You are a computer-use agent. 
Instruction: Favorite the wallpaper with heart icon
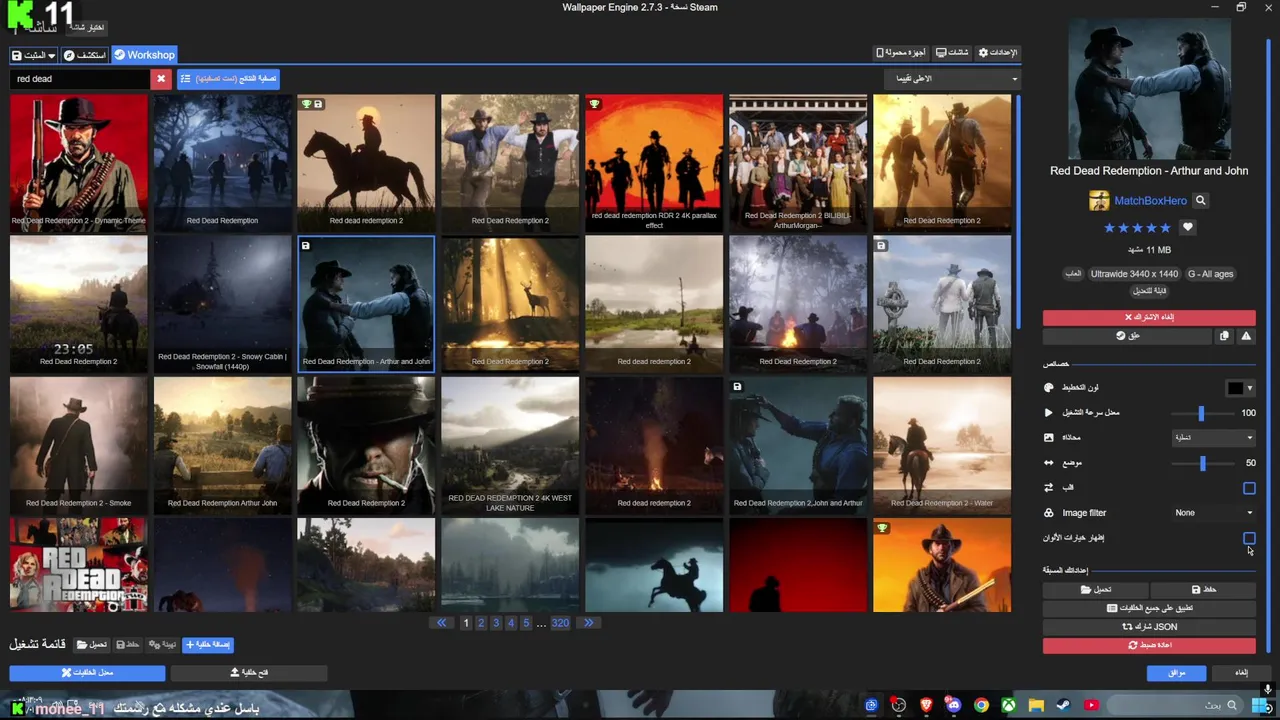[x=1188, y=228]
